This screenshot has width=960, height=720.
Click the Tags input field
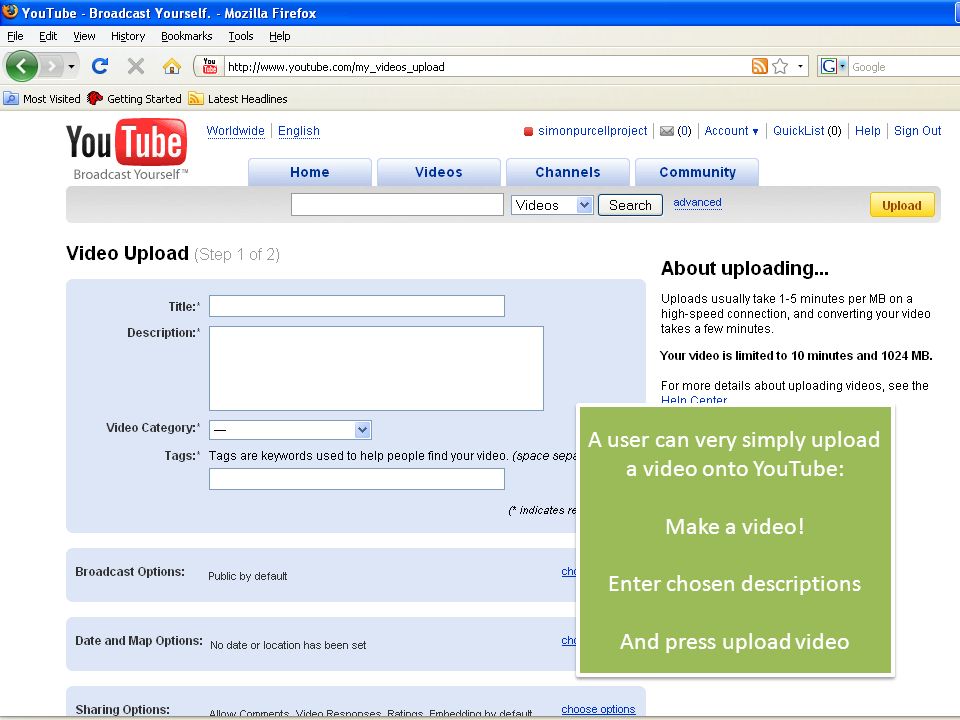(357, 479)
